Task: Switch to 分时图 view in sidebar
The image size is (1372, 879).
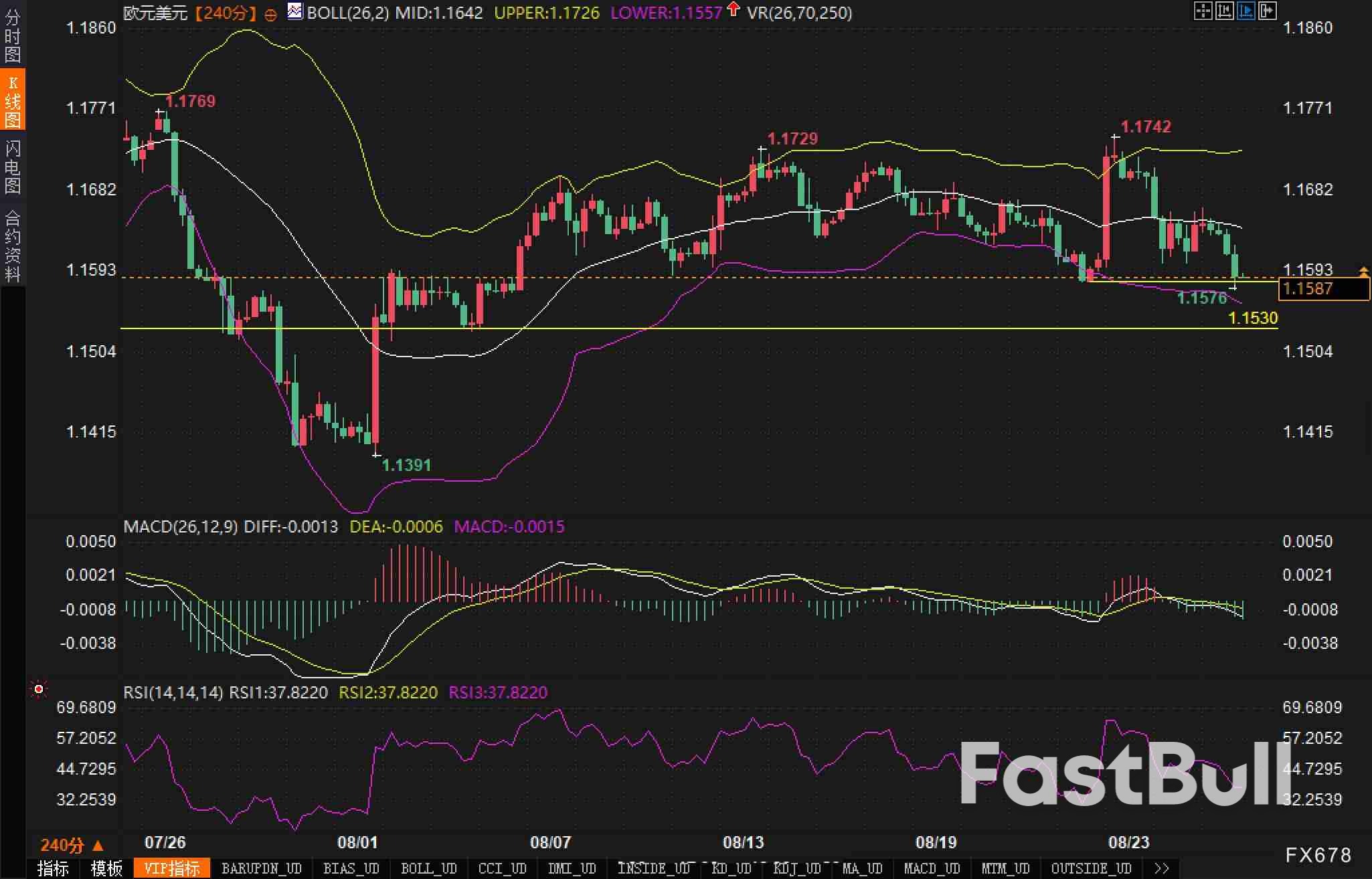Action: tap(13, 35)
